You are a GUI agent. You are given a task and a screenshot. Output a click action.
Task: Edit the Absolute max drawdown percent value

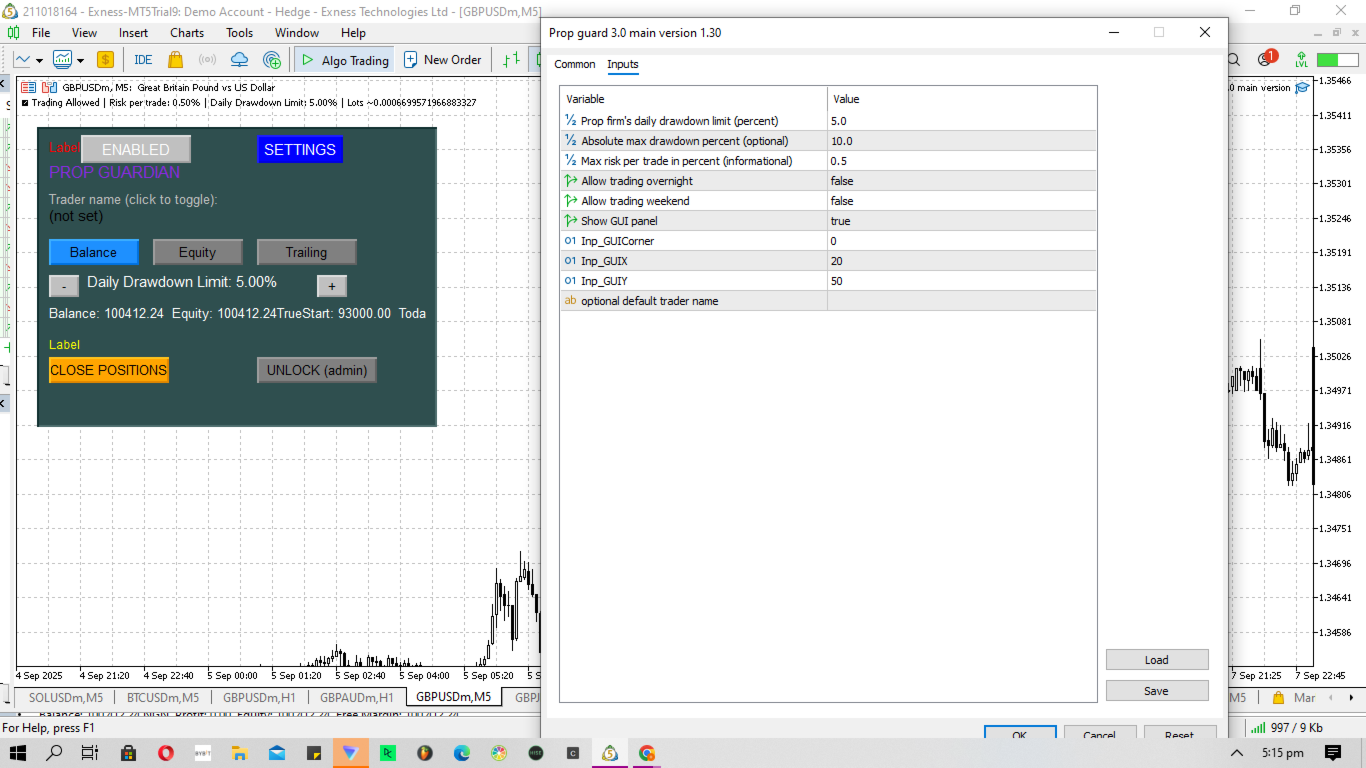pos(961,141)
